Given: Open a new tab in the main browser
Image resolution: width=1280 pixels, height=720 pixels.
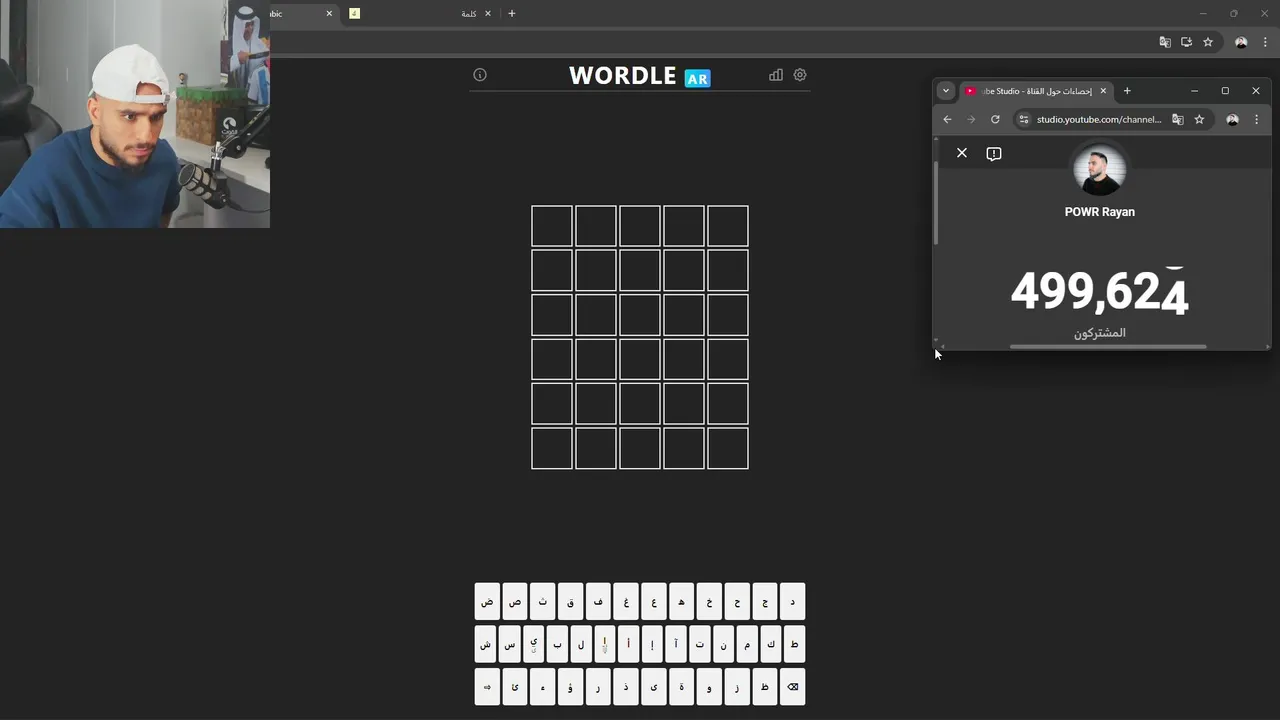Looking at the screenshot, I should tap(512, 13).
